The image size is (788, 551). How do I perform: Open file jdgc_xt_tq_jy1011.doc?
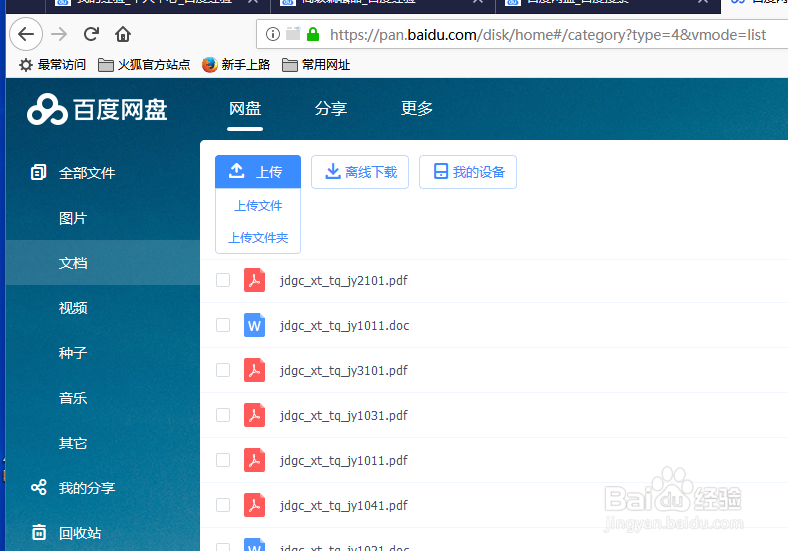(345, 326)
